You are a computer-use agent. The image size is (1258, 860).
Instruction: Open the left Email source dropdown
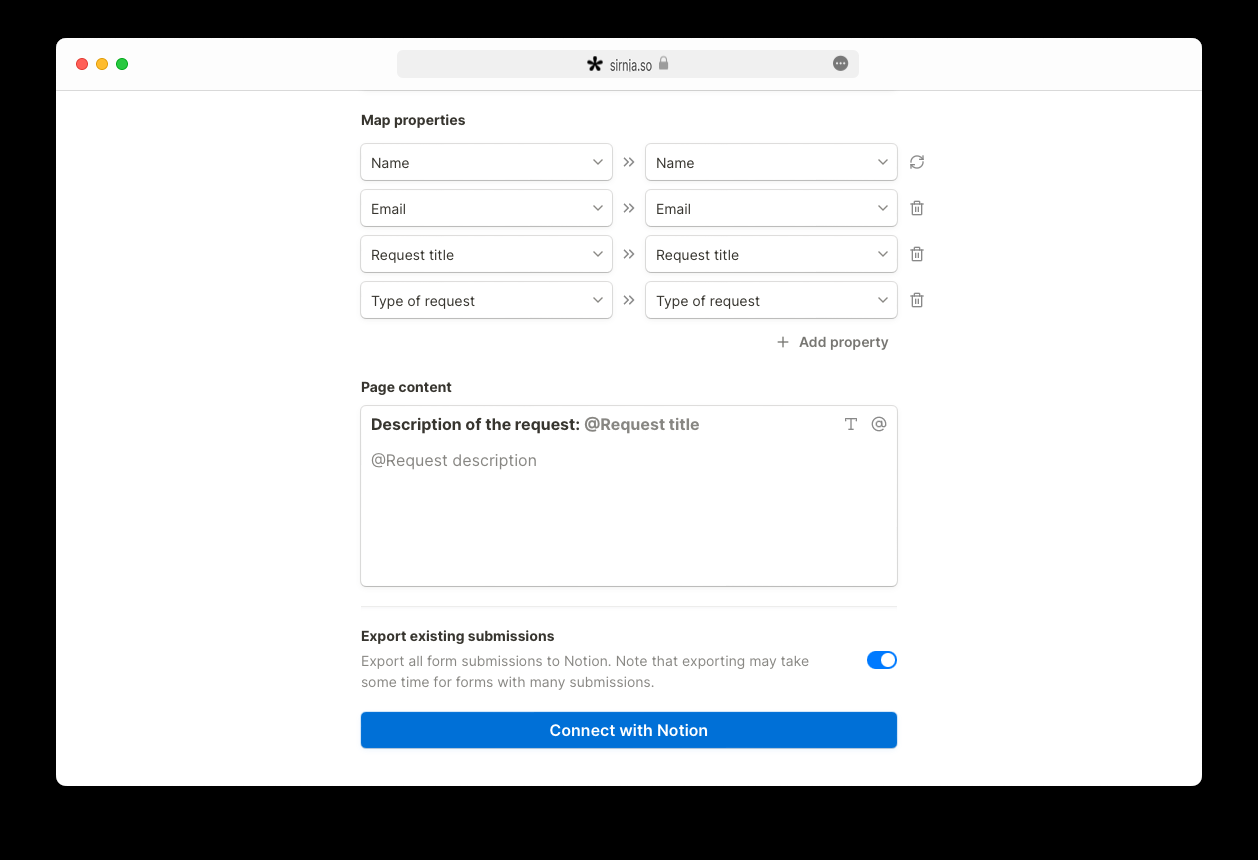pos(486,208)
